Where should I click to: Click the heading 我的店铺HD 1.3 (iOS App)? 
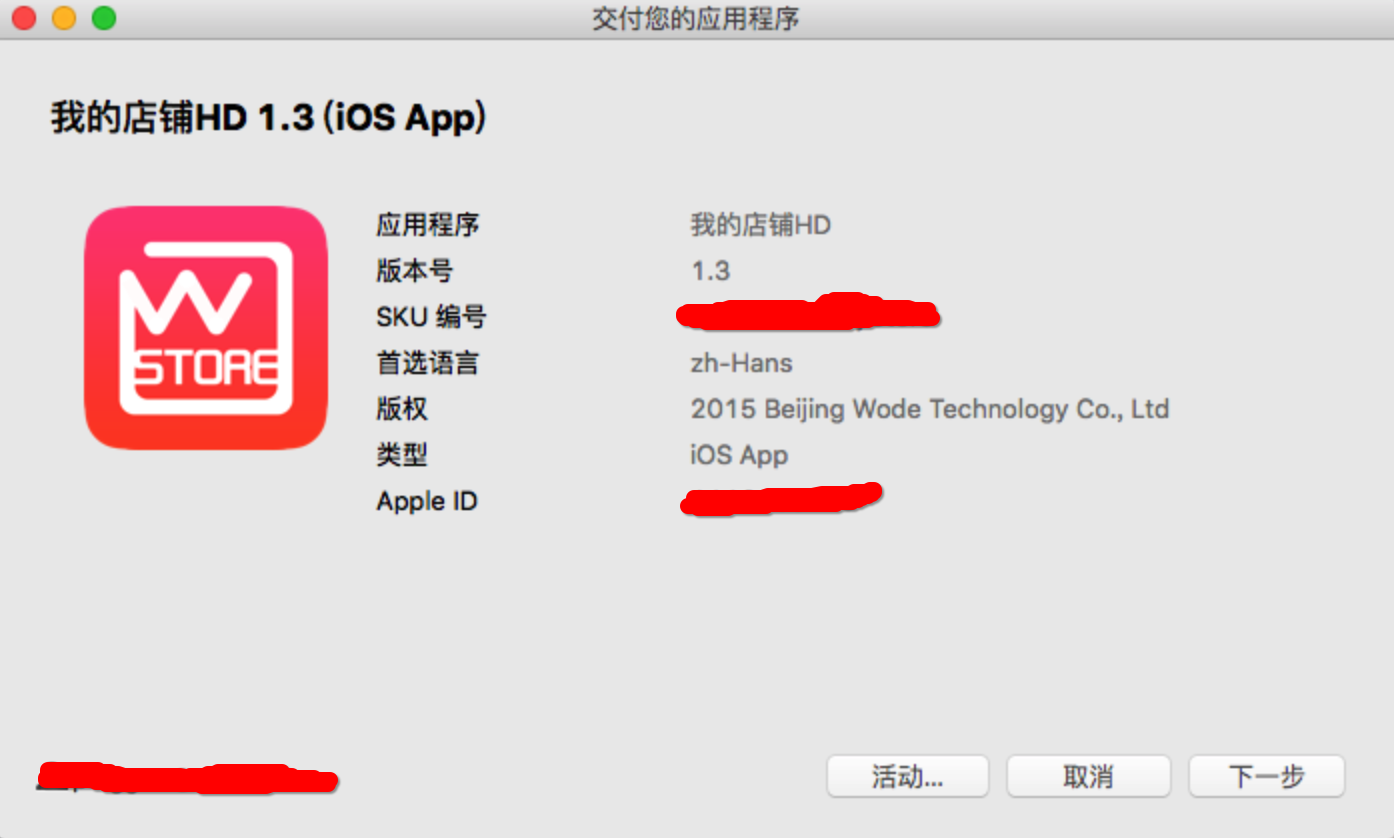(269, 118)
